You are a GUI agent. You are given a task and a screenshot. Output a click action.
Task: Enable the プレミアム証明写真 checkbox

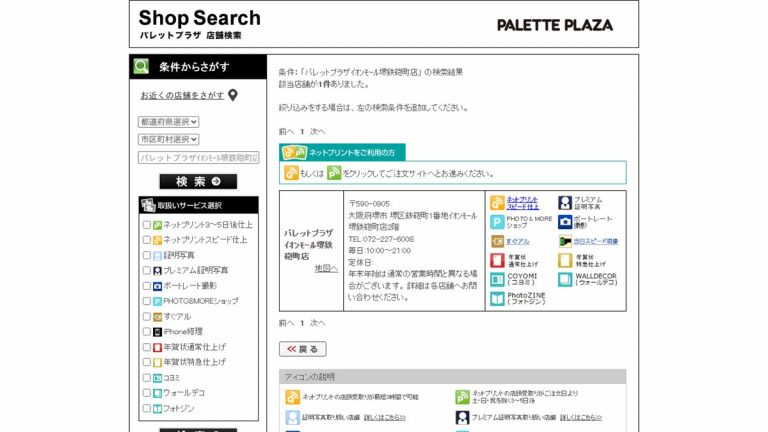pos(146,270)
